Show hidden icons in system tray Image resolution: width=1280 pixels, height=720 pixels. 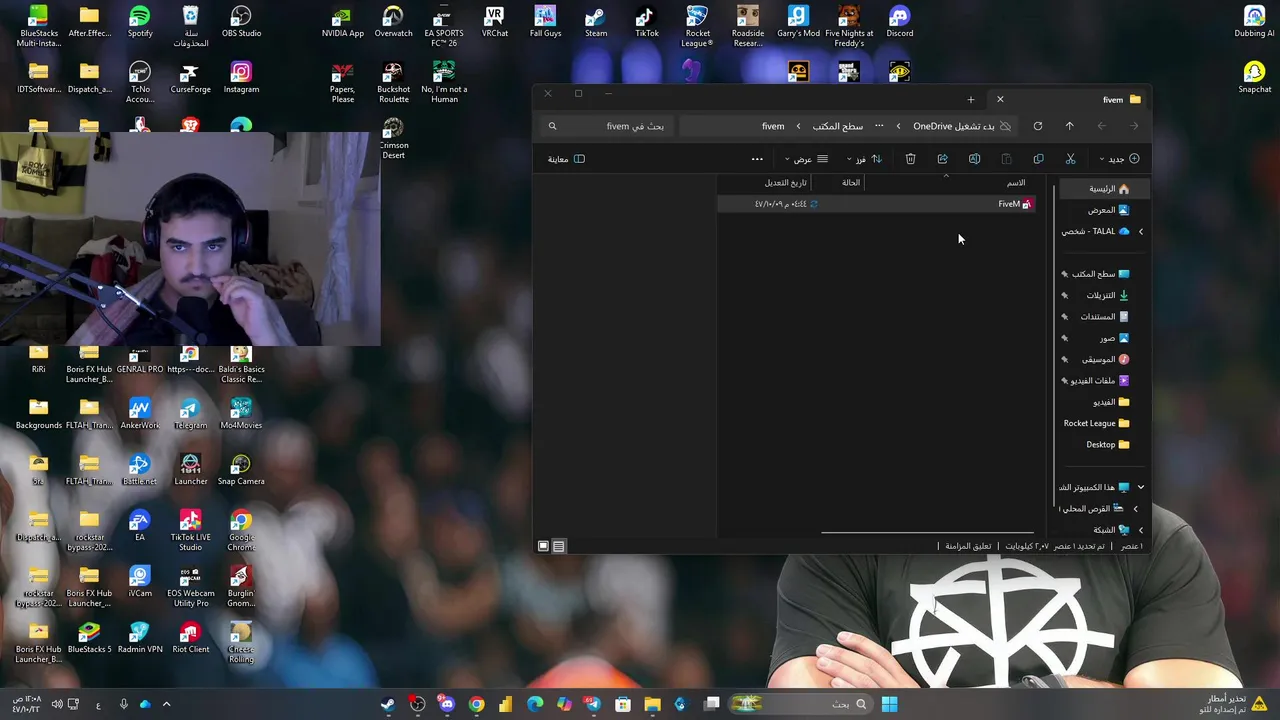(x=166, y=704)
